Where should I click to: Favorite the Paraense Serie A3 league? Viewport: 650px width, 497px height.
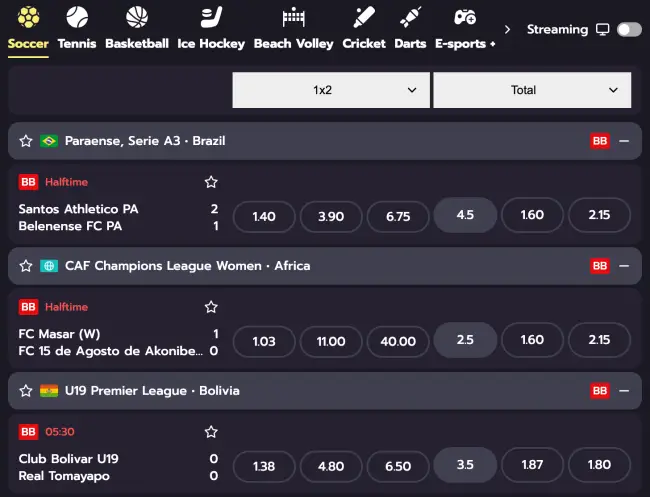[x=26, y=141]
